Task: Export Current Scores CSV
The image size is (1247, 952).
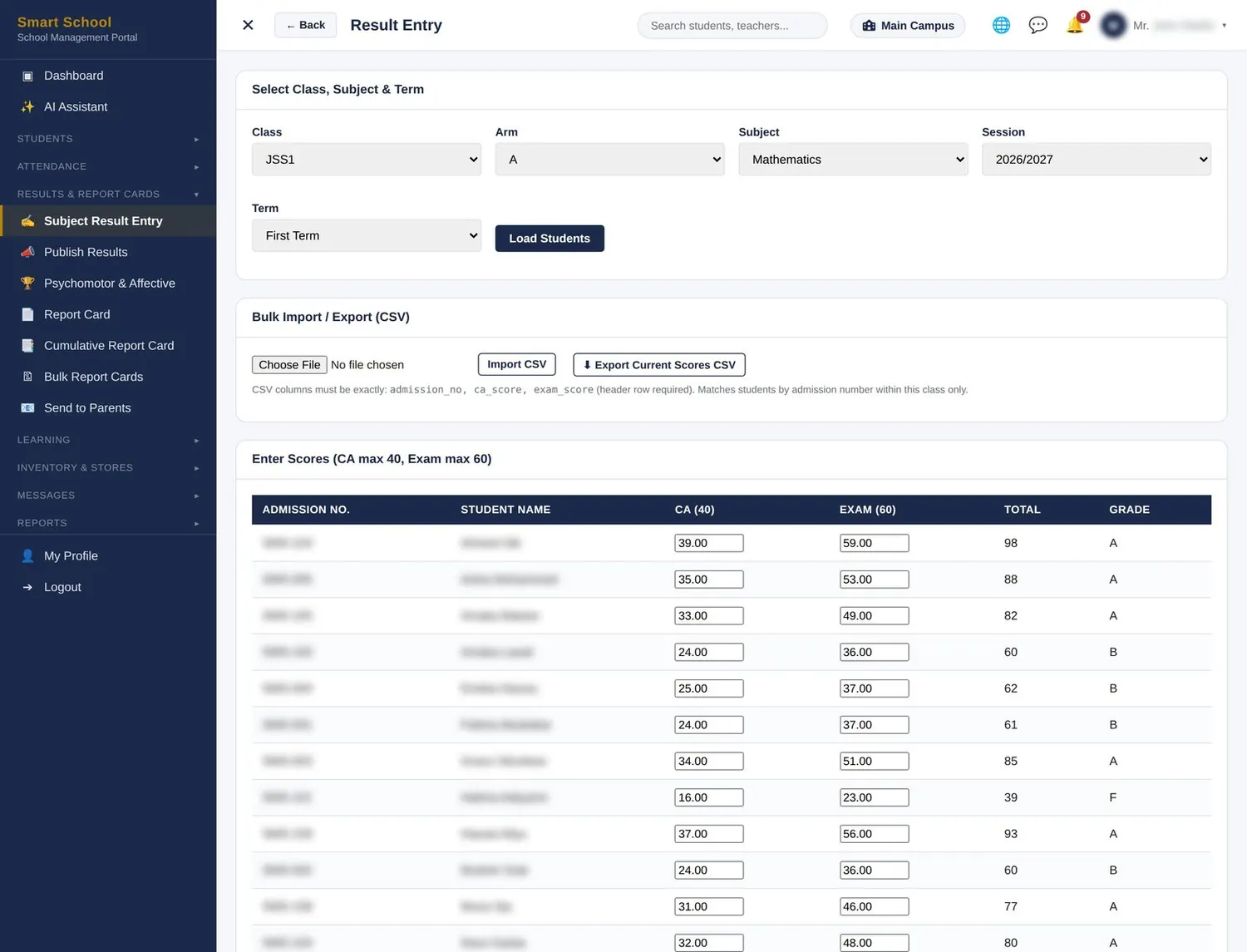Action: pos(659,365)
